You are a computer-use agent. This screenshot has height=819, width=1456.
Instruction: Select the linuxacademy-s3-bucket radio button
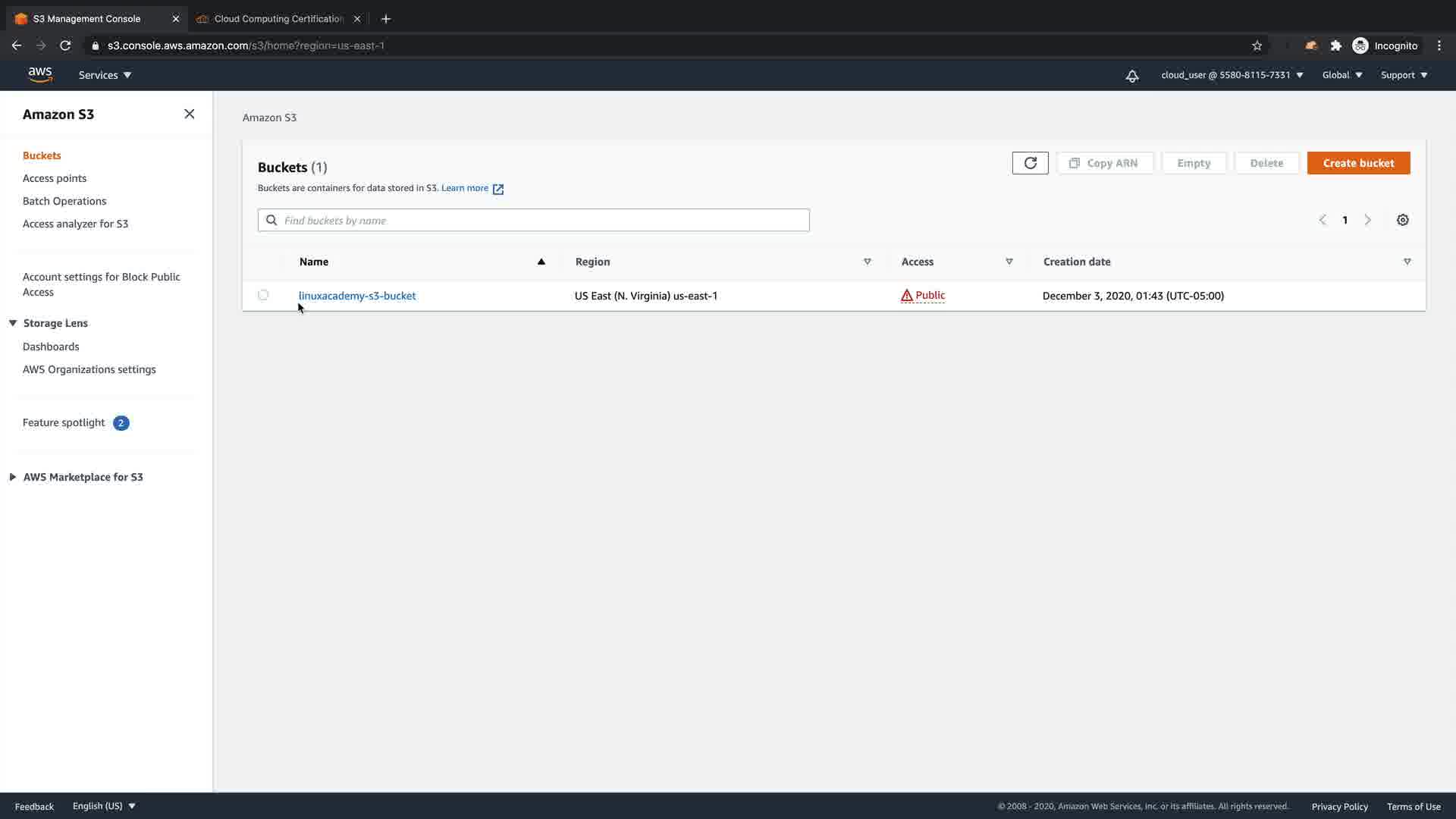(263, 295)
